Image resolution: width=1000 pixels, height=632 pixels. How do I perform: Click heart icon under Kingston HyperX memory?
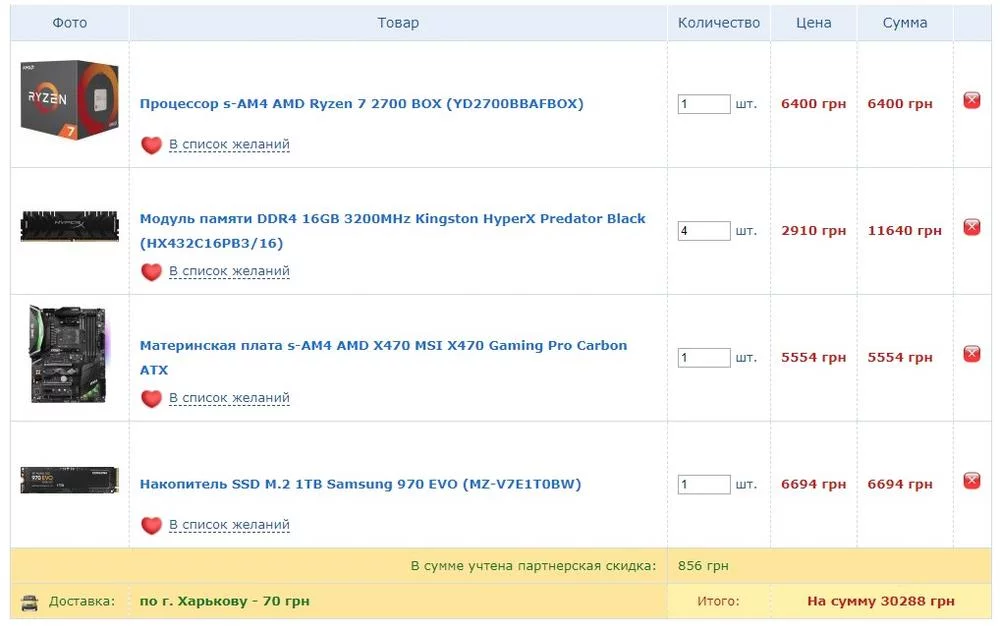click(151, 272)
